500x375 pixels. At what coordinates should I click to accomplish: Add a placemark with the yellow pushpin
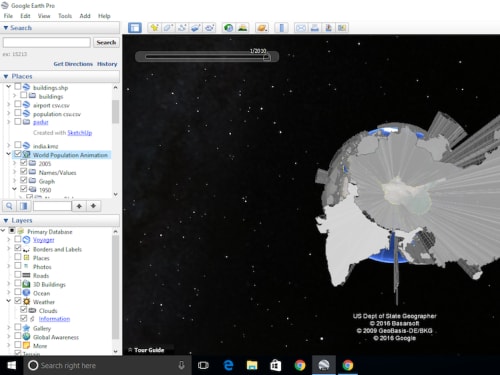[154, 28]
